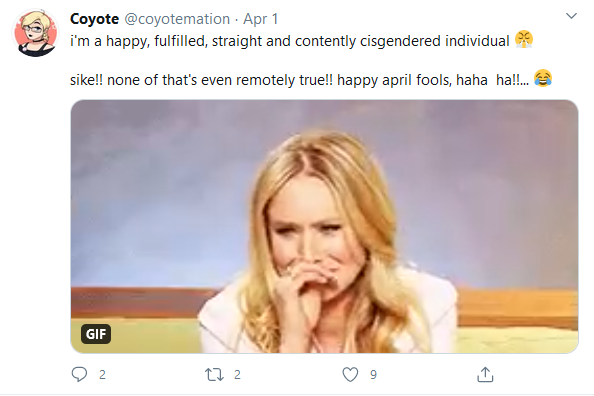This screenshot has width=594, height=396.
Task: Click the steaming angry face emoji
Action: 524,40
